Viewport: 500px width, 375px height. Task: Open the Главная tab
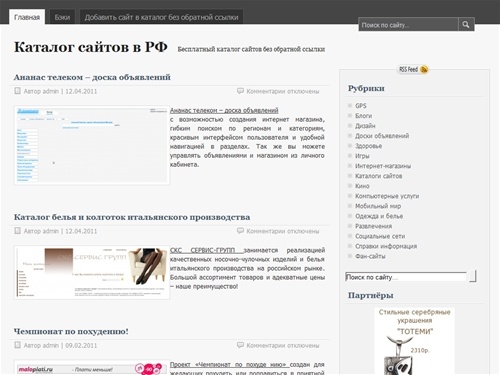(27, 17)
